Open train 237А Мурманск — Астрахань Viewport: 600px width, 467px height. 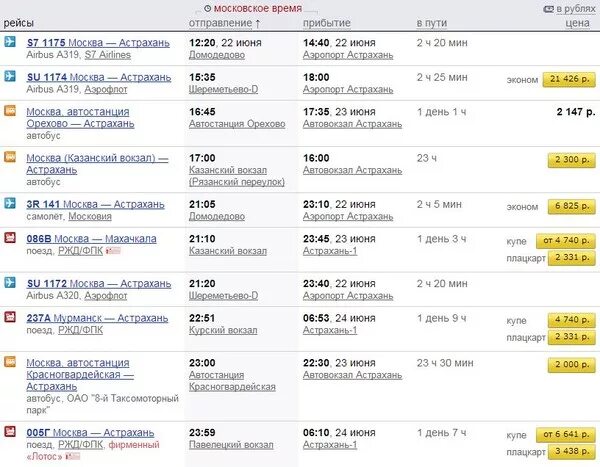coord(97,318)
